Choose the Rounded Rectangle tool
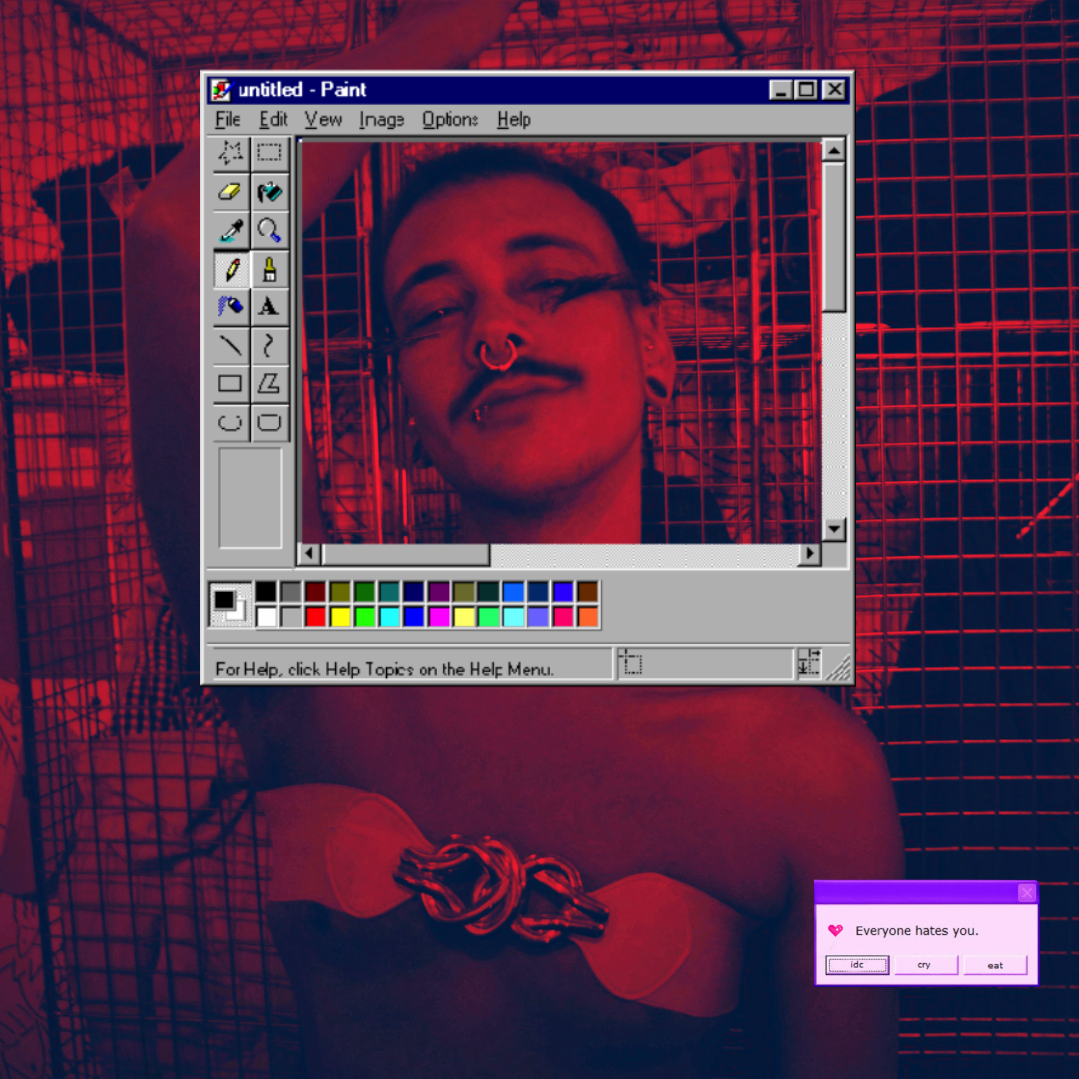The height and width of the screenshot is (1079, 1079). click(269, 423)
